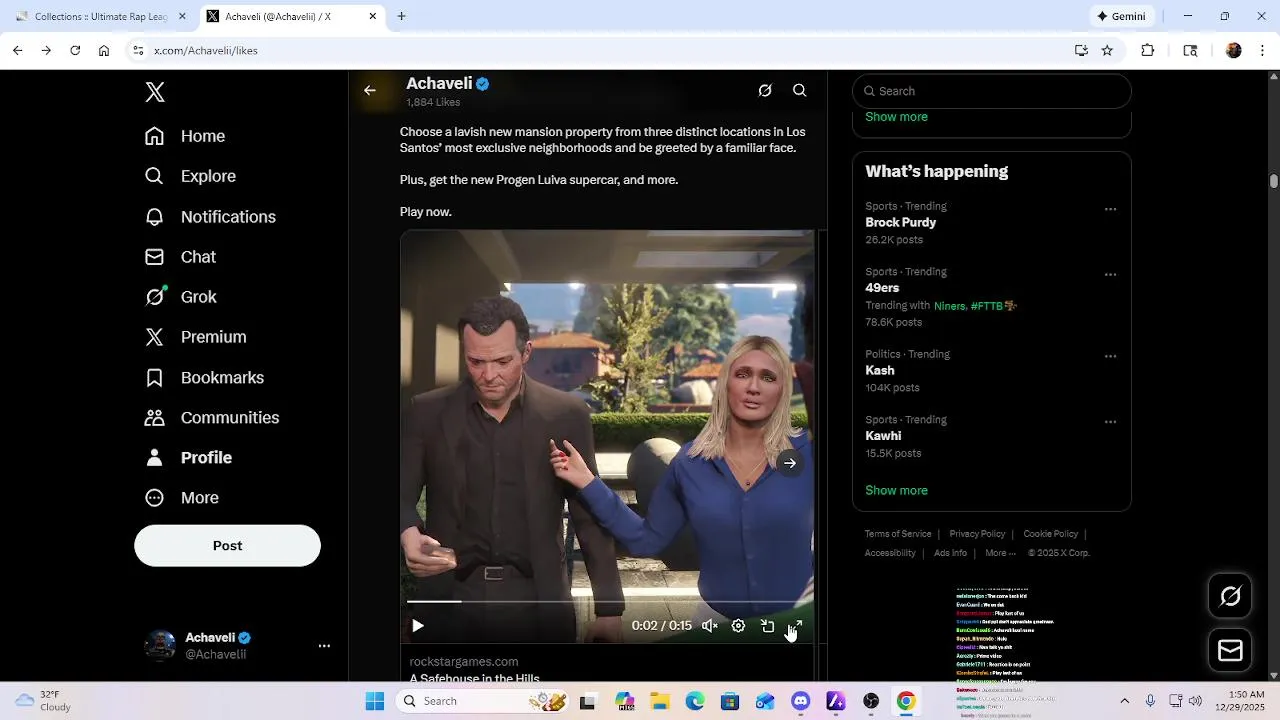This screenshot has width=1280, height=720.
Task: Open account options next to @Achavelii
Action: [x=324, y=646]
